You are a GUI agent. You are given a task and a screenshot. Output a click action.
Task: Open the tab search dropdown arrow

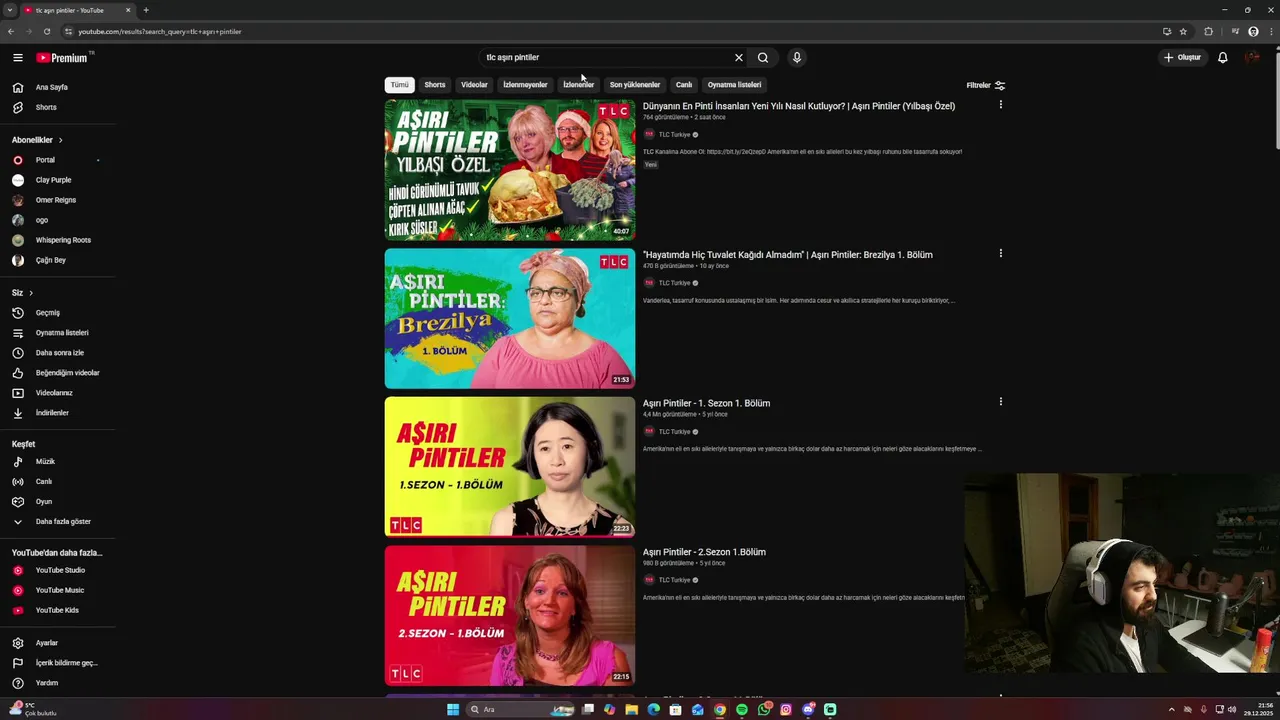click(x=9, y=10)
